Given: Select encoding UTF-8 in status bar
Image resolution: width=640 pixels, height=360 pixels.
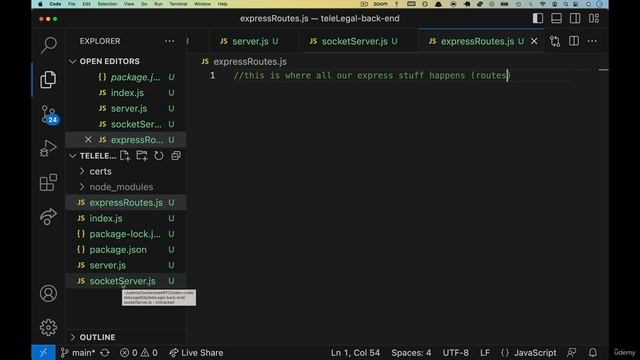Looking at the screenshot, I should coord(456,353).
